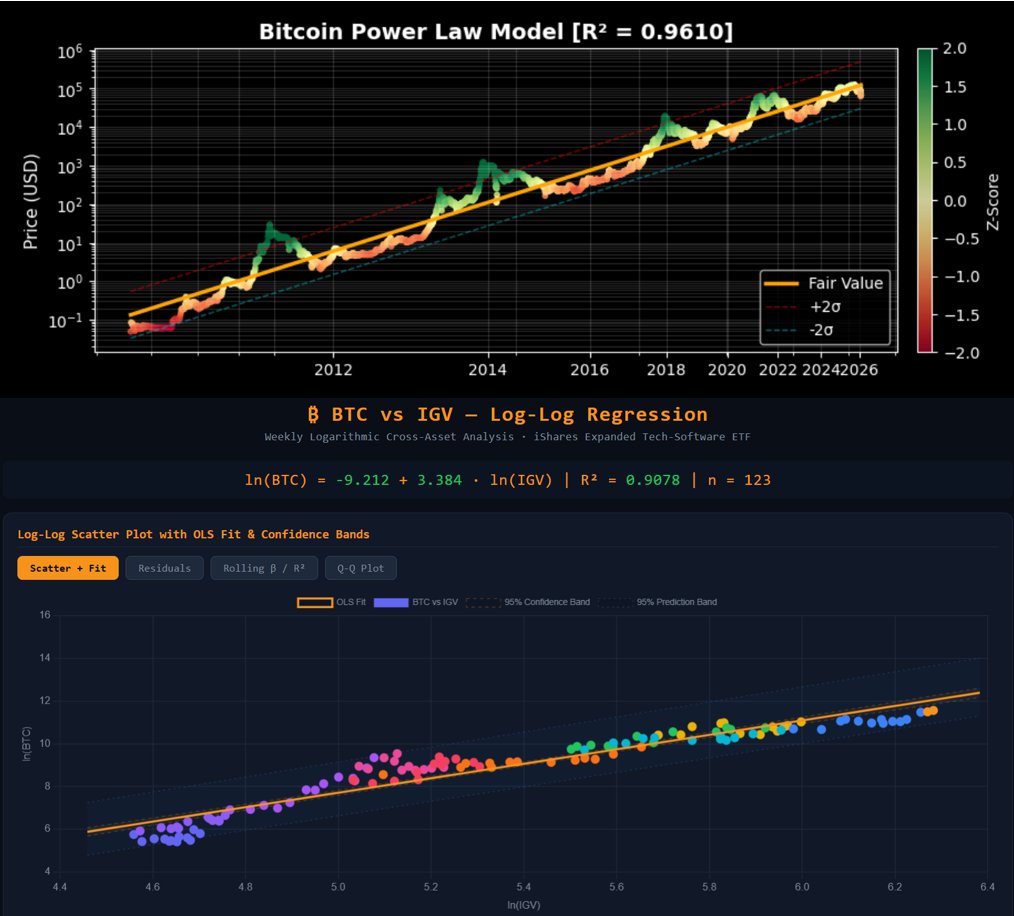Screen dimensions: 1014x916
Task: Click the active Scatter + Fit button
Action: [67, 568]
